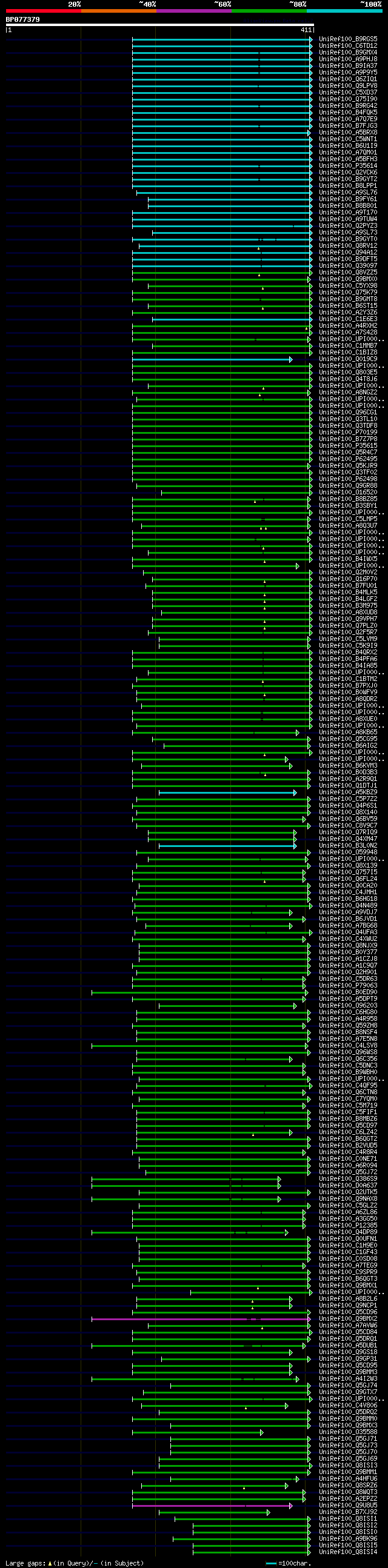Click the orange ~40% color legend segment
The height and width of the screenshot is (1568, 388).
click(x=119, y=11)
